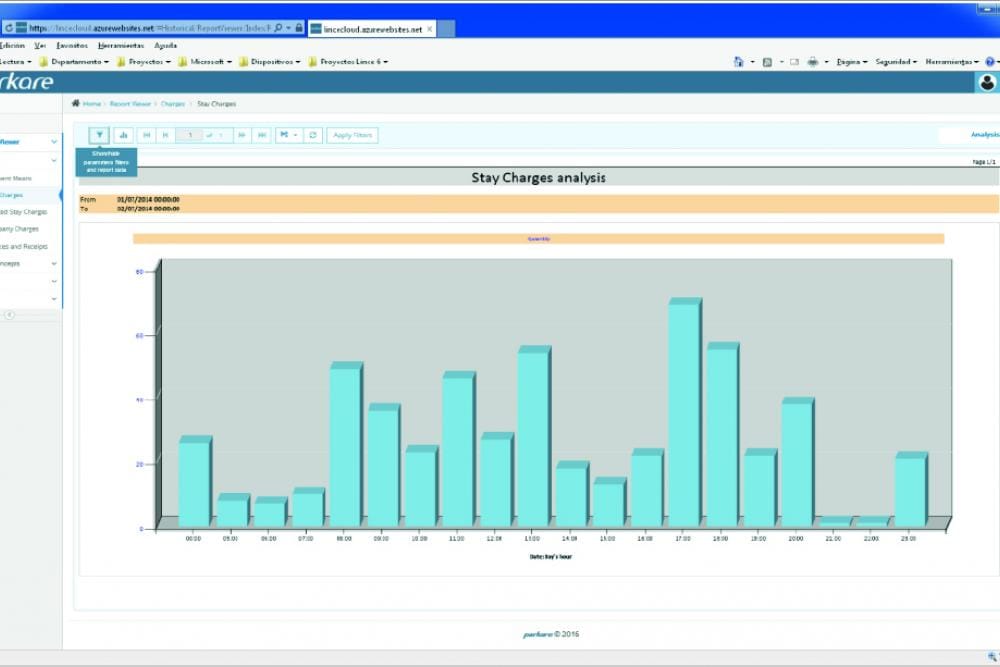The image size is (1000, 667).
Task: Jump to the first report page
Action: click(146, 135)
